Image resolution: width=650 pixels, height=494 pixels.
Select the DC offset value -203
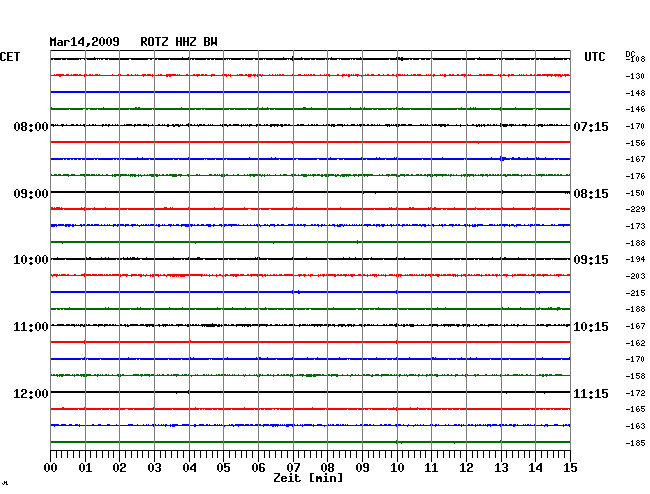coord(635,276)
